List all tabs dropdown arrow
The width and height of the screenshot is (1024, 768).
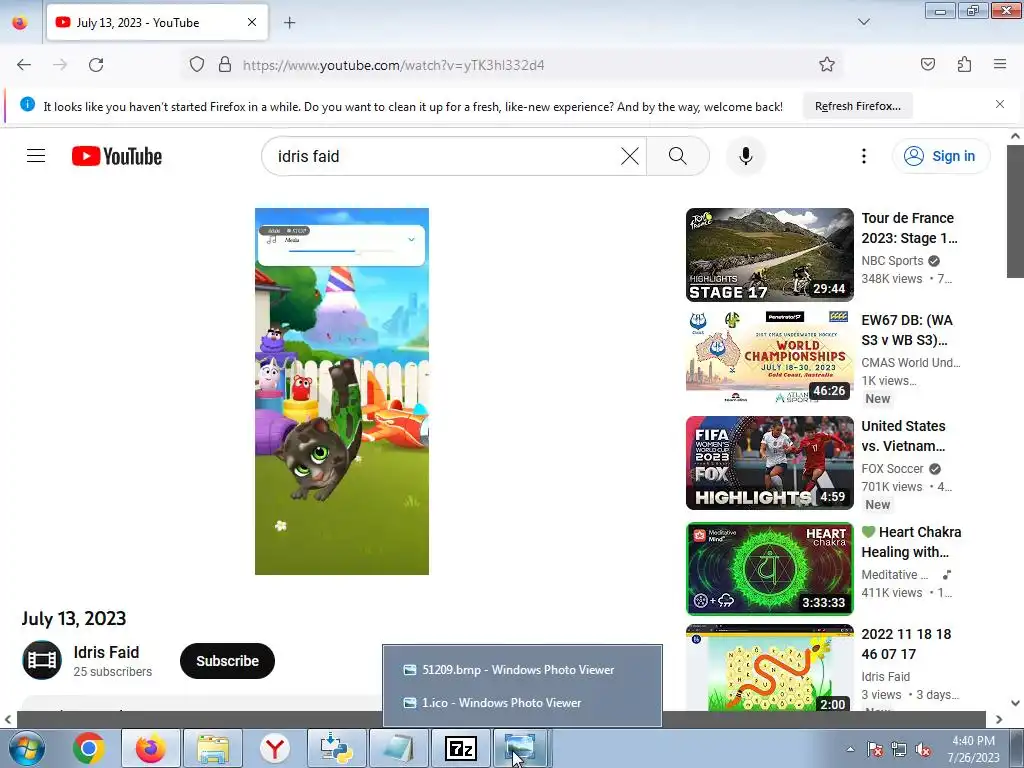point(863,22)
